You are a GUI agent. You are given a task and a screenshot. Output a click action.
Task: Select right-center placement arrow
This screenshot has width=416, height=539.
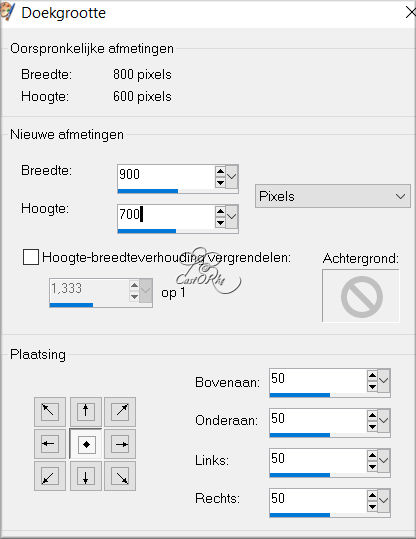[x=120, y=444]
